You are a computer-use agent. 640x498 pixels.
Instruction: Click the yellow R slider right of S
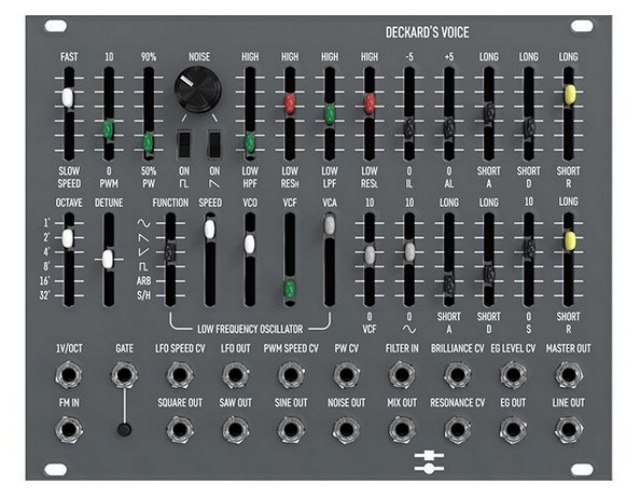[569, 240]
